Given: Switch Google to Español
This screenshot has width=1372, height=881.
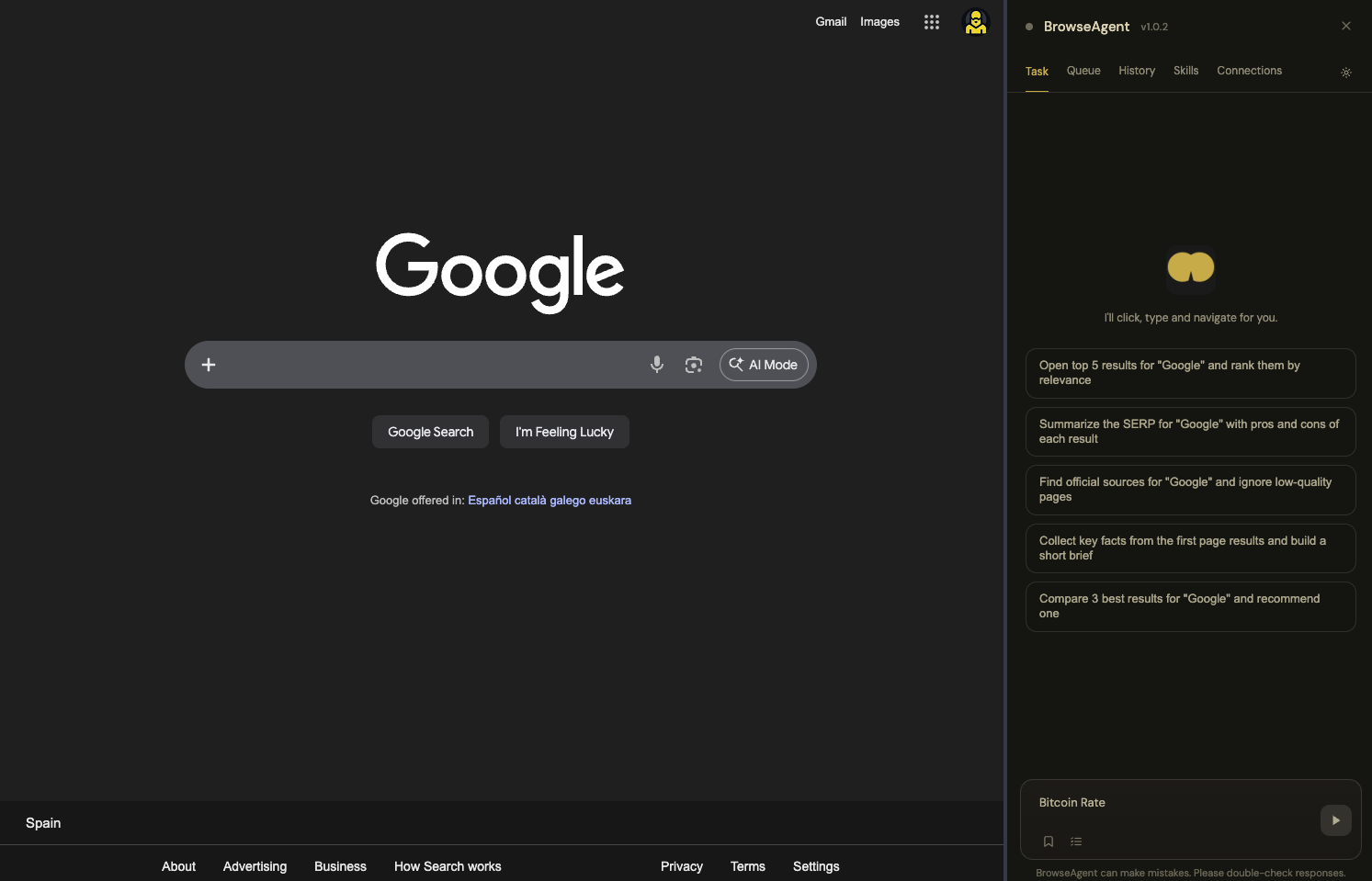Looking at the screenshot, I should pyautogui.click(x=488, y=500).
